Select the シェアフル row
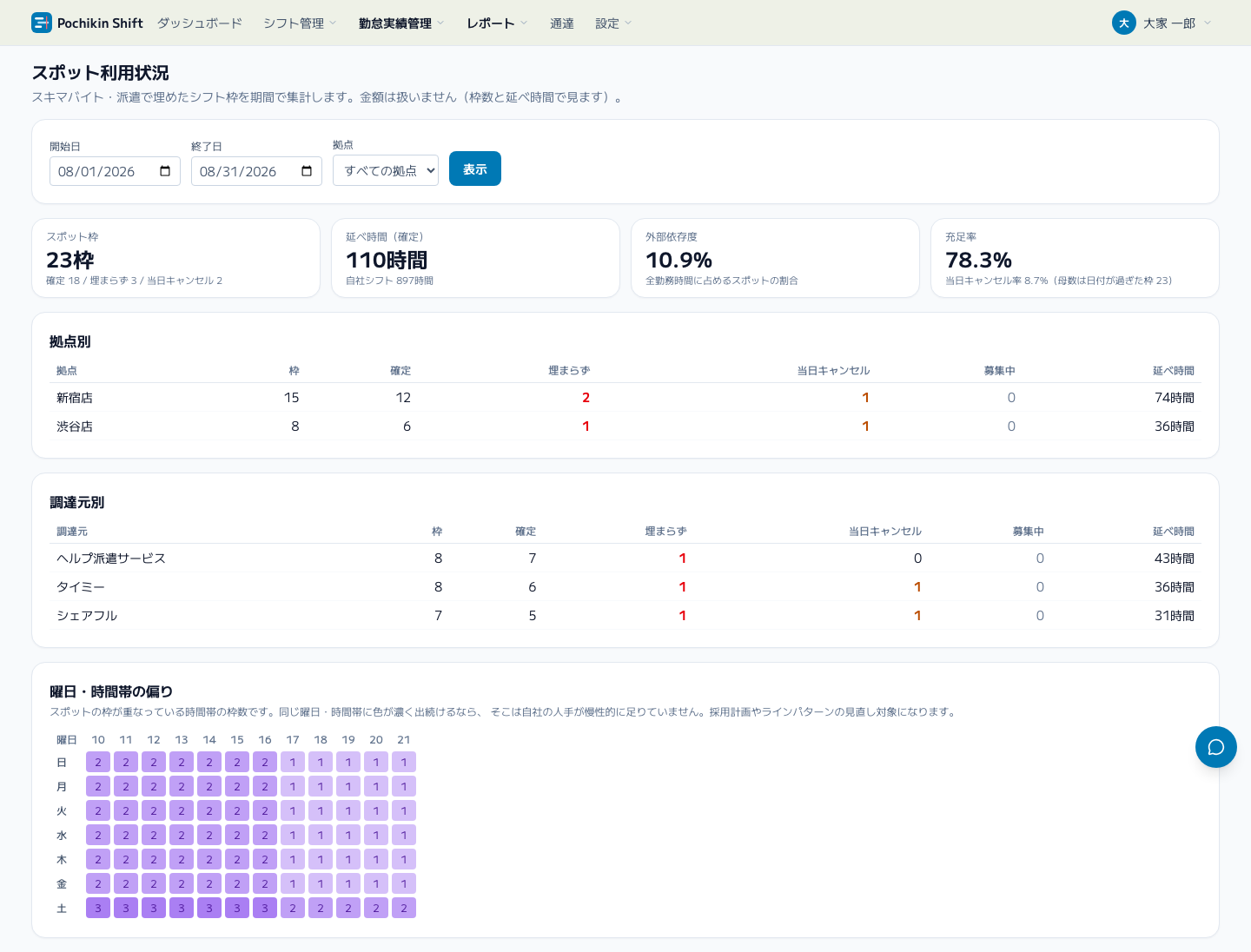The width and height of the screenshot is (1251, 952). pos(625,616)
